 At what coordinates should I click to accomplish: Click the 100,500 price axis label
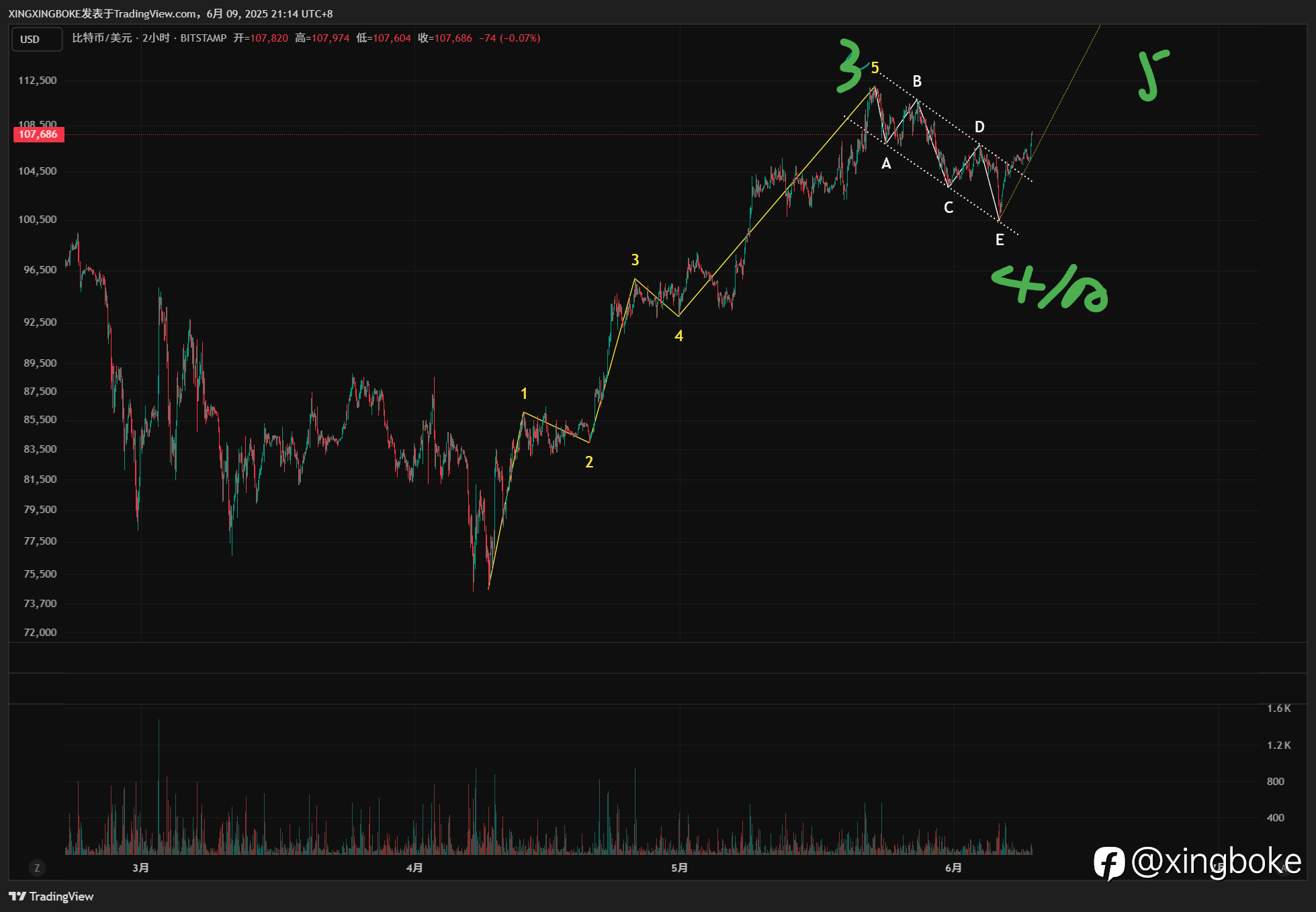coord(38,220)
